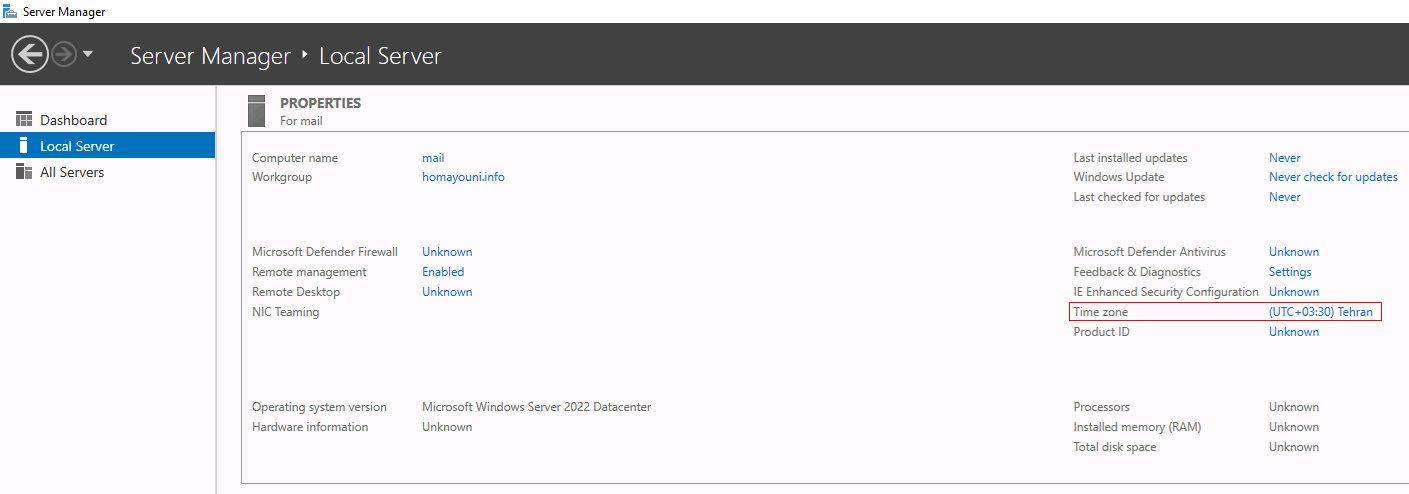Click the Local Server icon in sidebar
1409x494 pixels.
(24, 145)
